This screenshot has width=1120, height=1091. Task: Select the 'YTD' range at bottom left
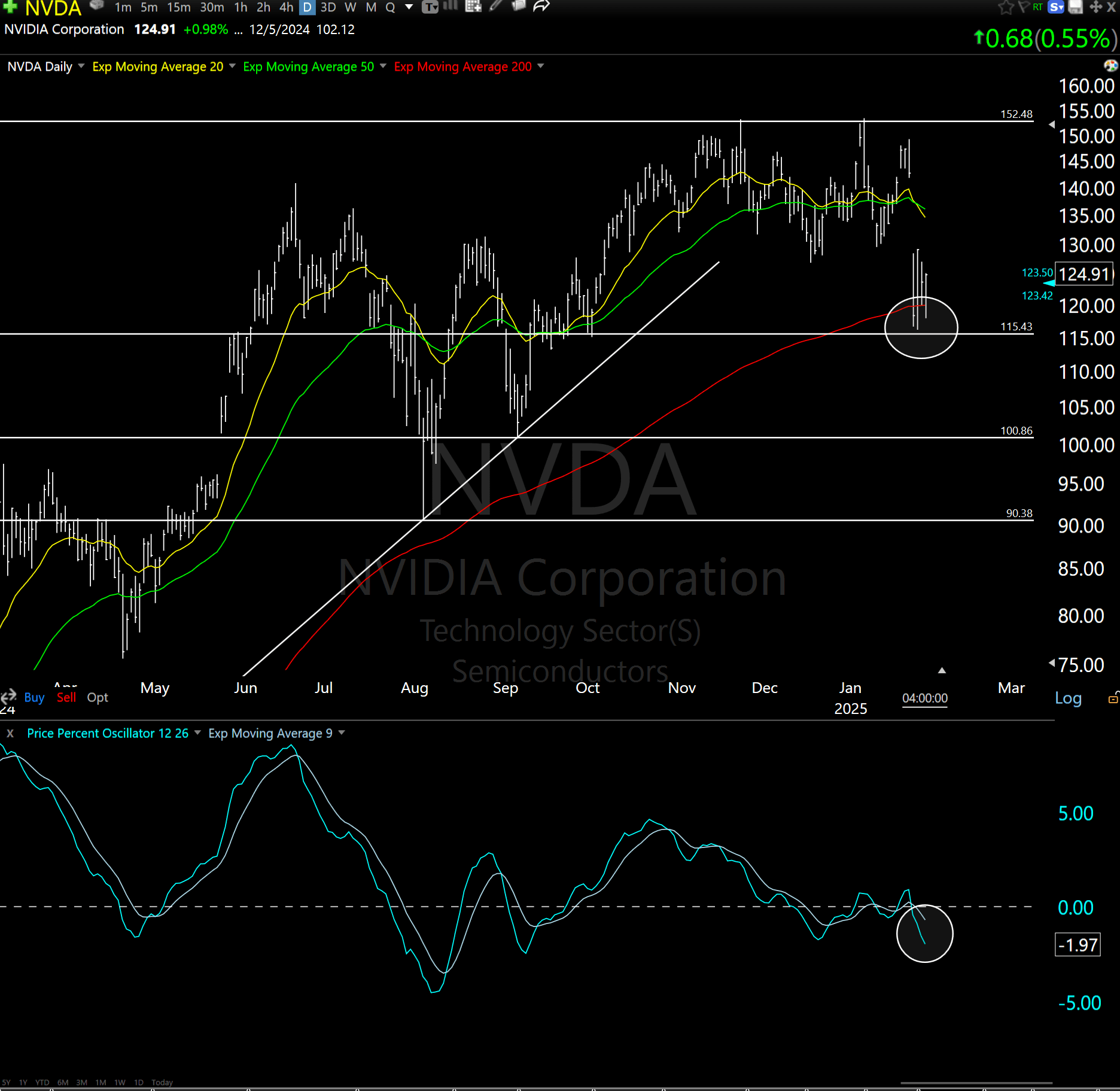tap(42, 1083)
